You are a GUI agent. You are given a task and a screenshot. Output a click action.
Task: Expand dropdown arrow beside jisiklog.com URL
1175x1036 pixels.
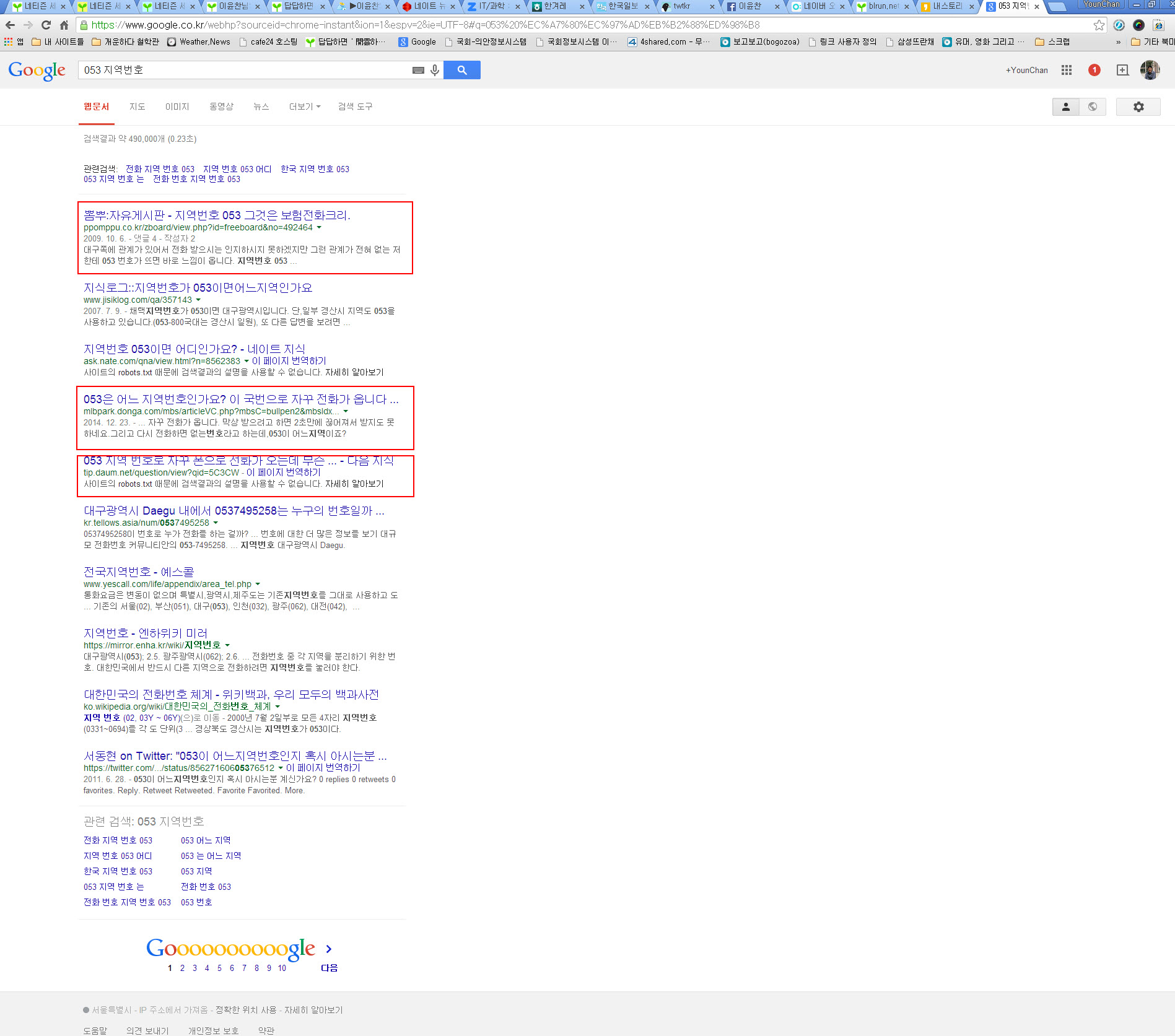click(x=198, y=300)
